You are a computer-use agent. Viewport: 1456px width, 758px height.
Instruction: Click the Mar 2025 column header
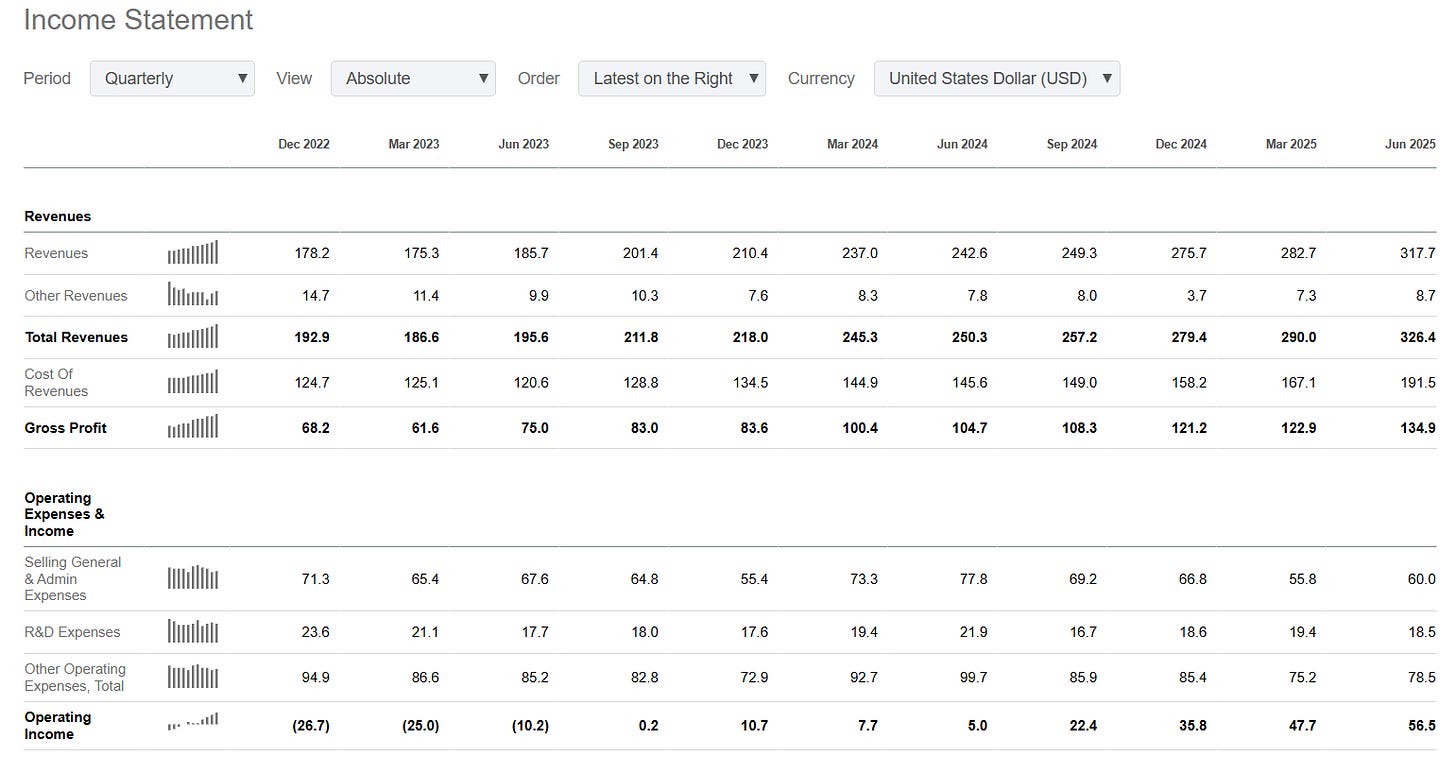pyautogui.click(x=1291, y=144)
